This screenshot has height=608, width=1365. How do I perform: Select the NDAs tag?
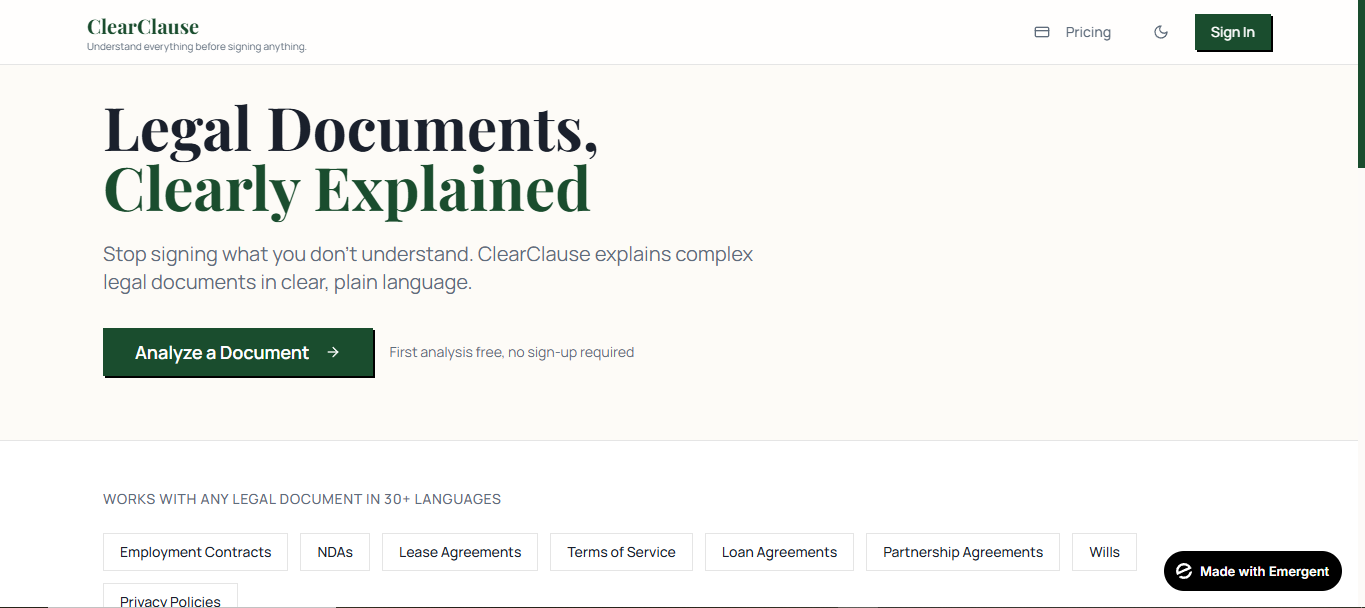click(x=335, y=552)
